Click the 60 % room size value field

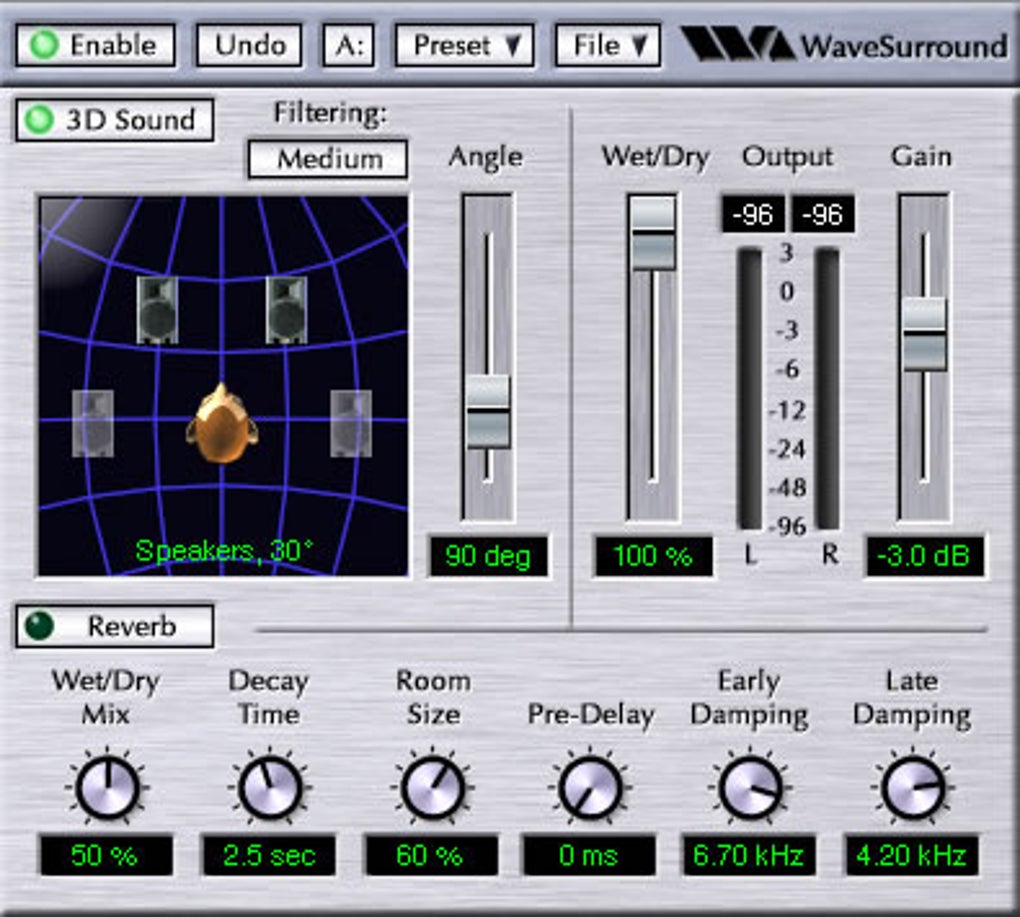tap(430, 855)
